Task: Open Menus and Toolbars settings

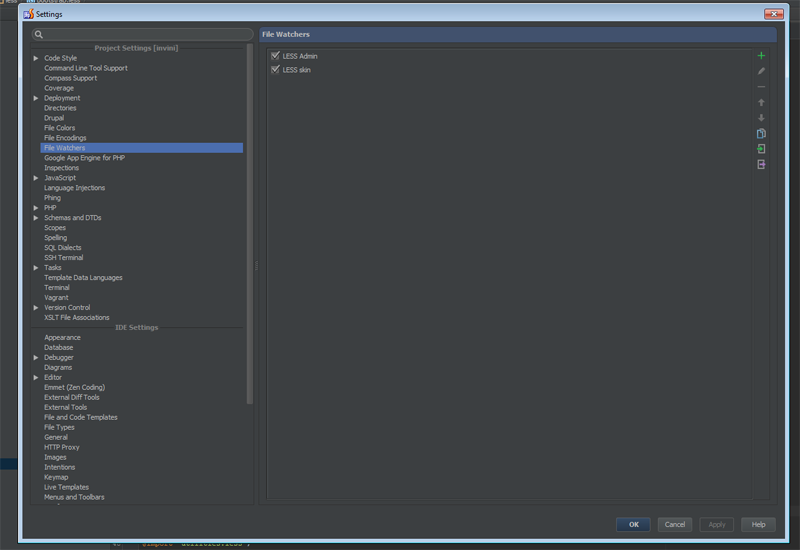Action: [x=74, y=497]
